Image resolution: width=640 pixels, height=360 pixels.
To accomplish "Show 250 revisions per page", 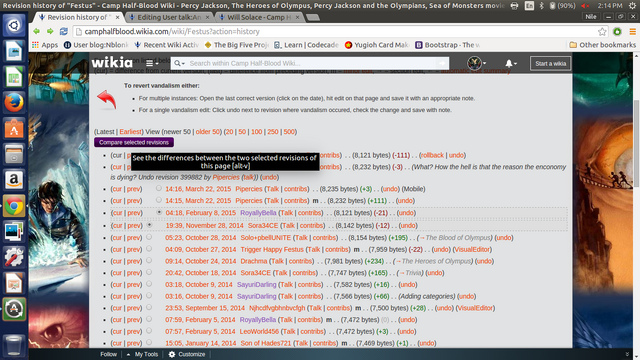I will tap(273, 132).
